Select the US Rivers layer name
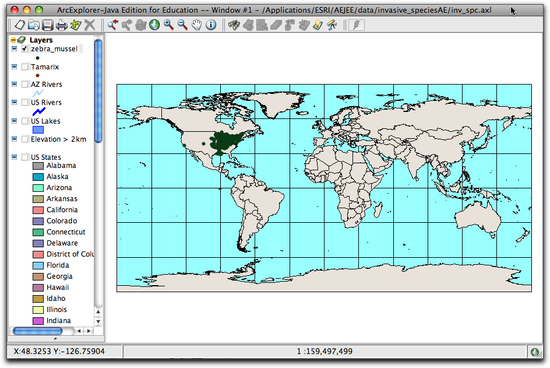 [46, 102]
